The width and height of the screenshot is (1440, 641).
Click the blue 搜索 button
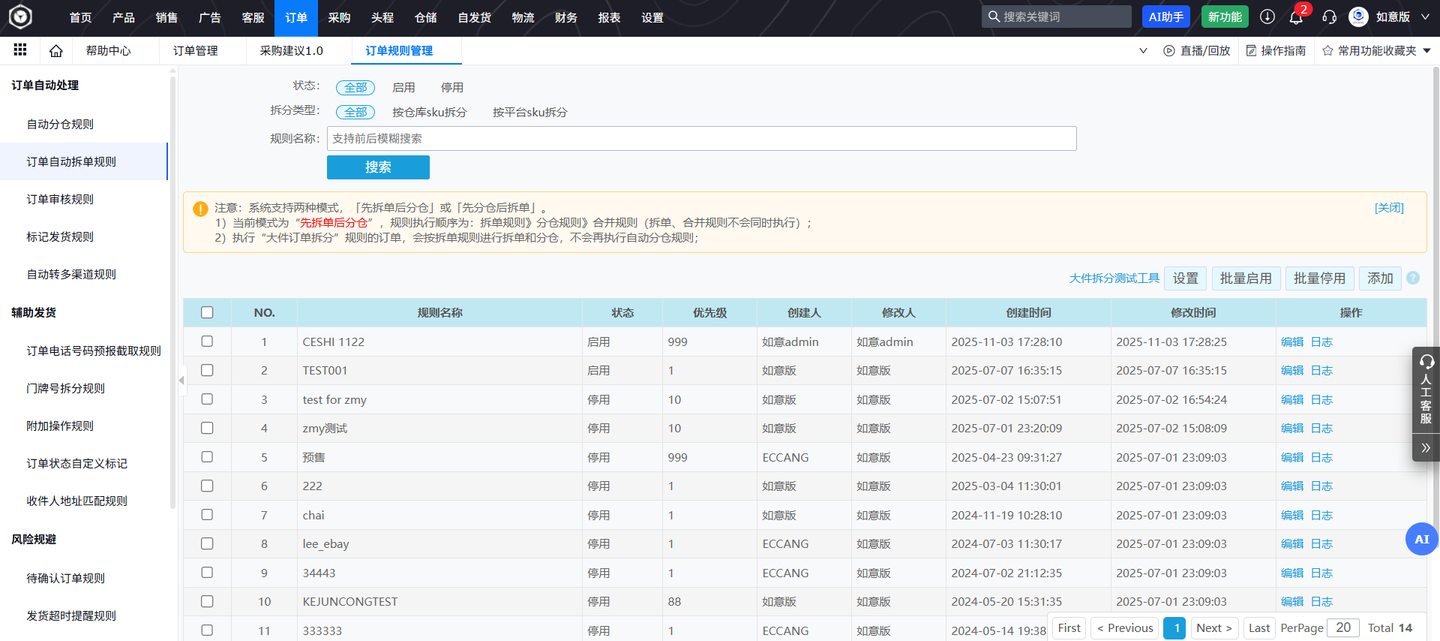tap(378, 167)
